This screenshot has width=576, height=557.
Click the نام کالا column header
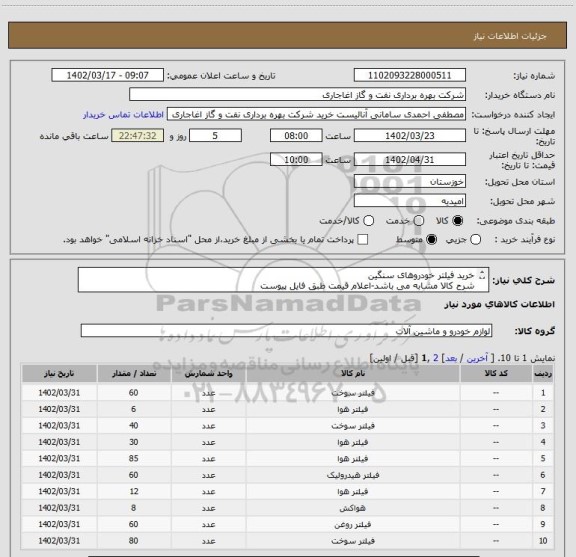click(353, 374)
